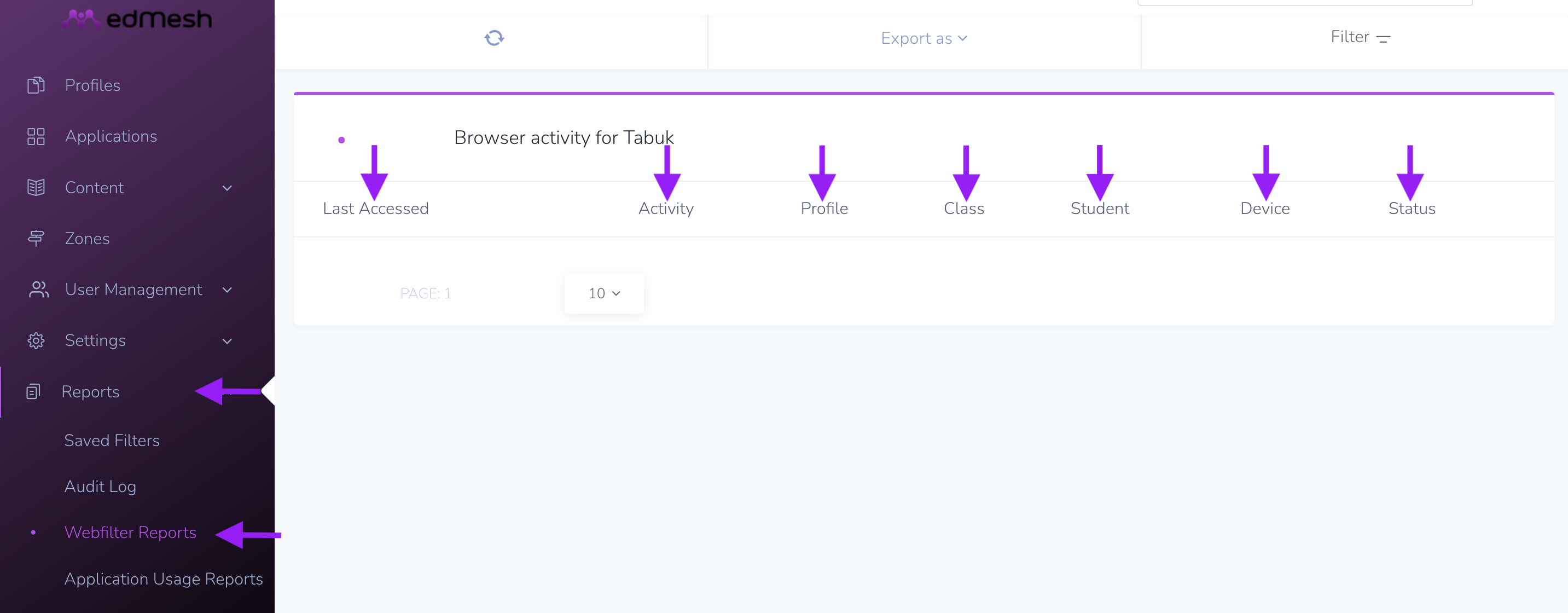Open the Saved Filters menu item
Viewport: 1568px width, 613px height.
[x=112, y=440]
